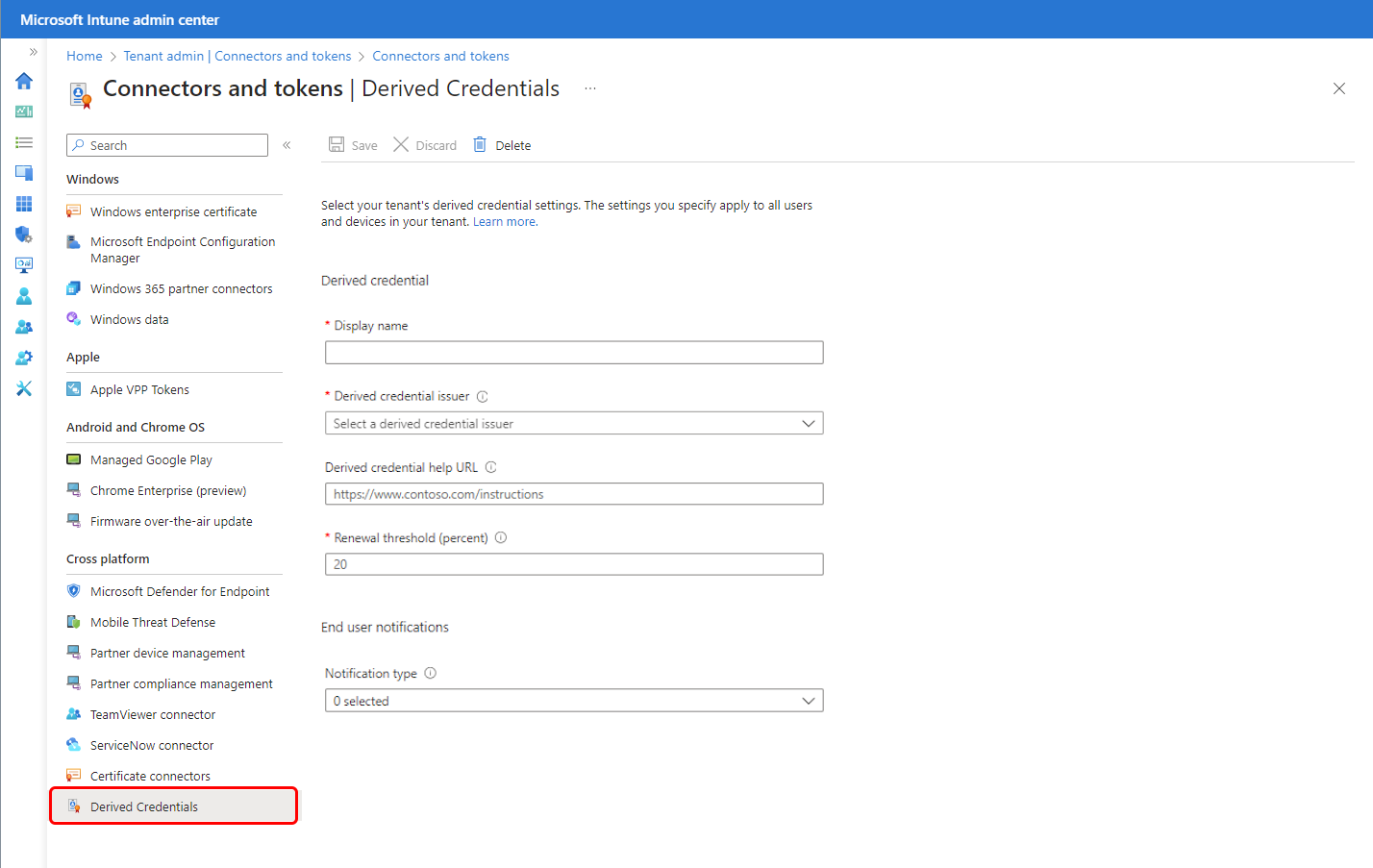Open the Learn more link
The image size is (1373, 868).
coord(505,222)
